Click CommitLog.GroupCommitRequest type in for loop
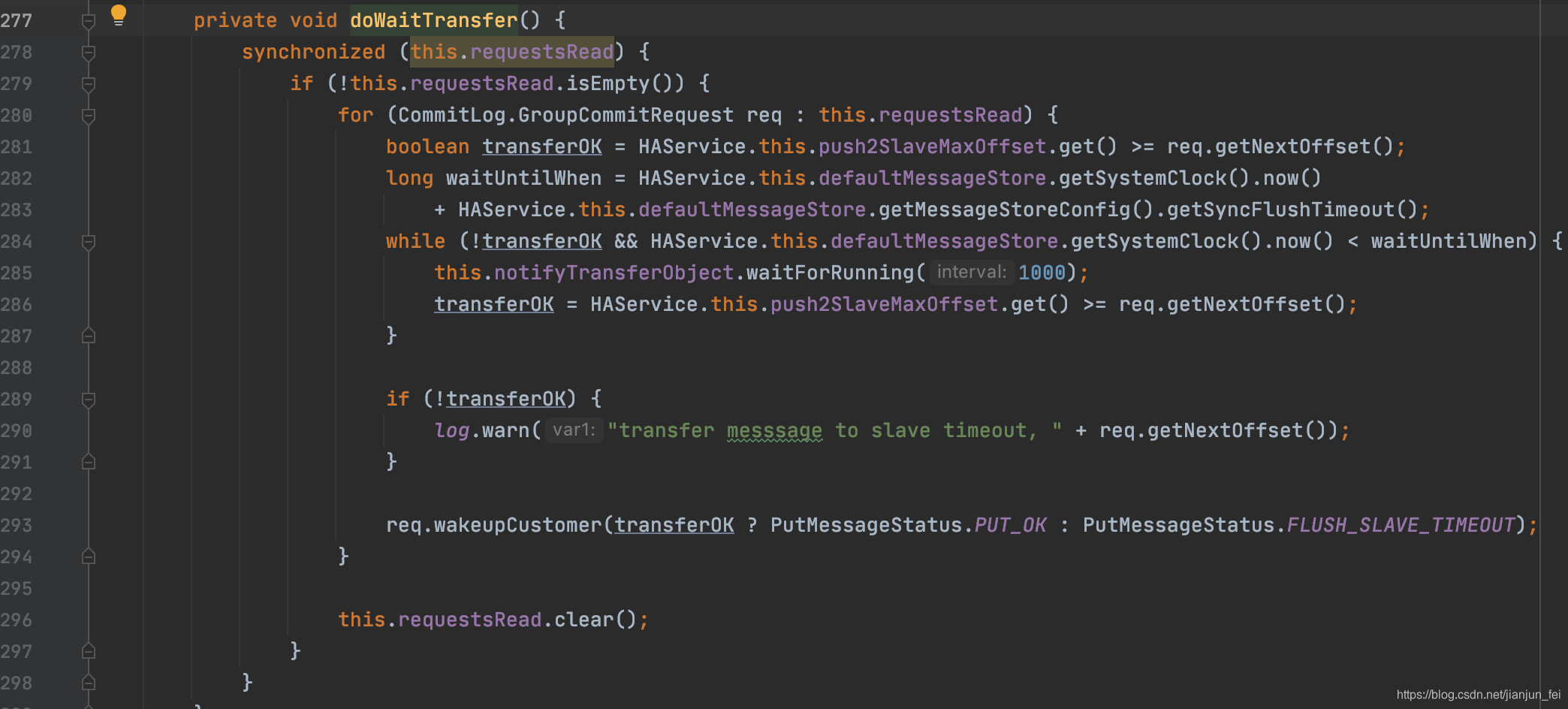 pos(565,115)
